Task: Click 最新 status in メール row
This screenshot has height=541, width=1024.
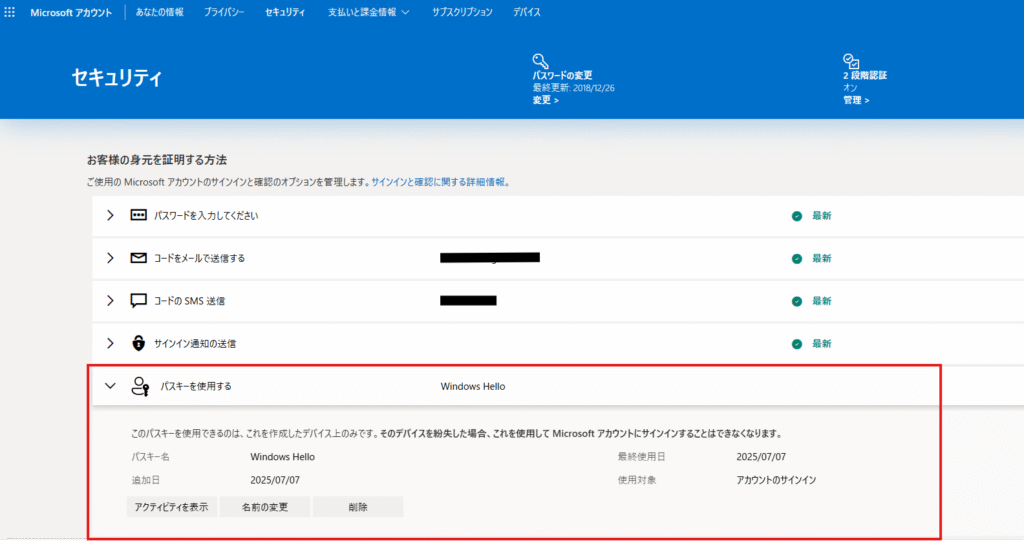Action: tap(822, 258)
